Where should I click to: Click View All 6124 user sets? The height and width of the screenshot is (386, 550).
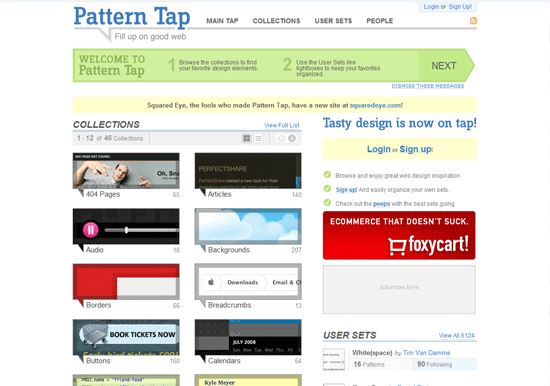coord(456,335)
